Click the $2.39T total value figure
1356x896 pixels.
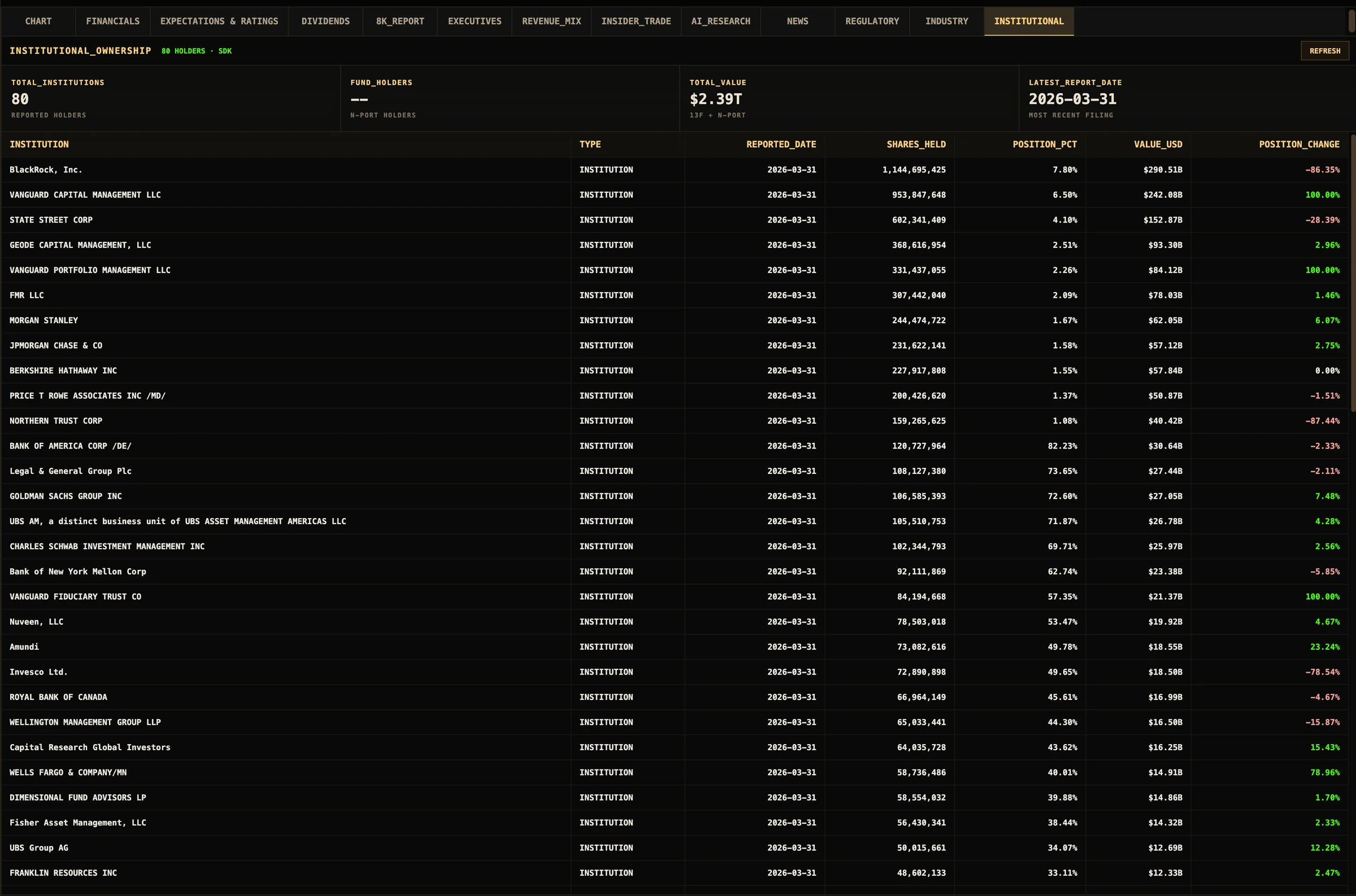point(715,99)
